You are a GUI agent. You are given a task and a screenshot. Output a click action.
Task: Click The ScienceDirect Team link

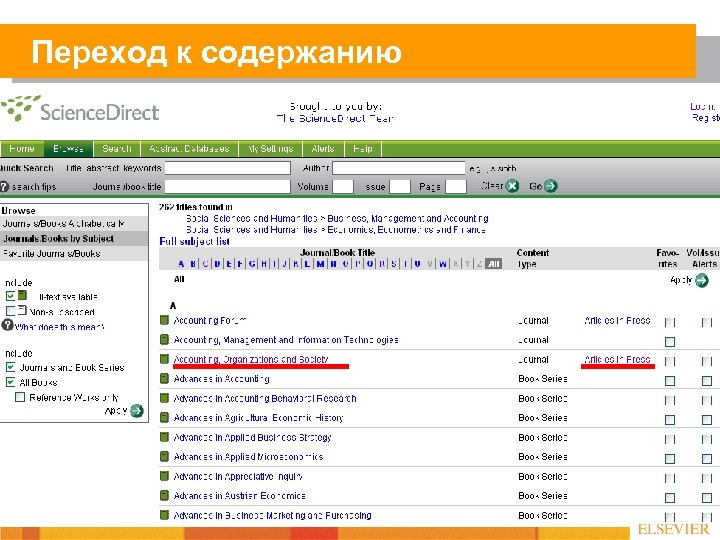point(335,118)
